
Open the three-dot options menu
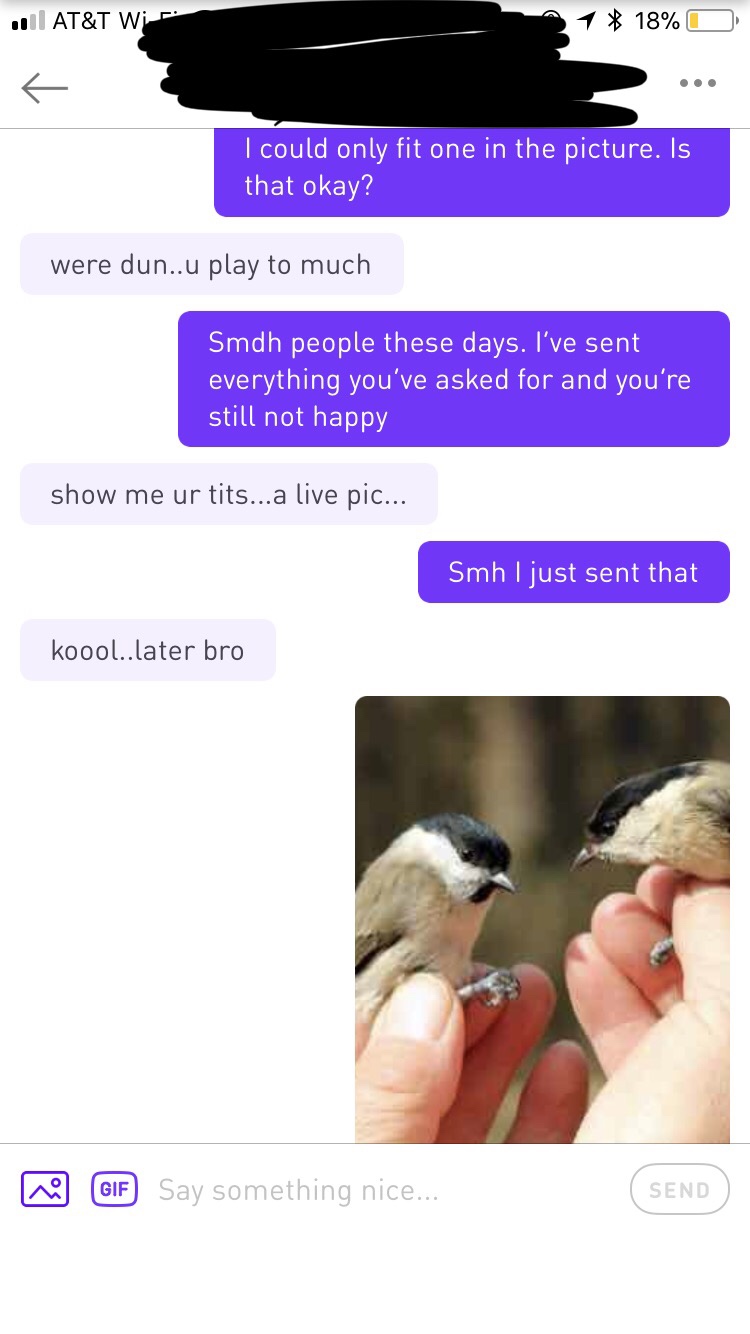click(697, 83)
